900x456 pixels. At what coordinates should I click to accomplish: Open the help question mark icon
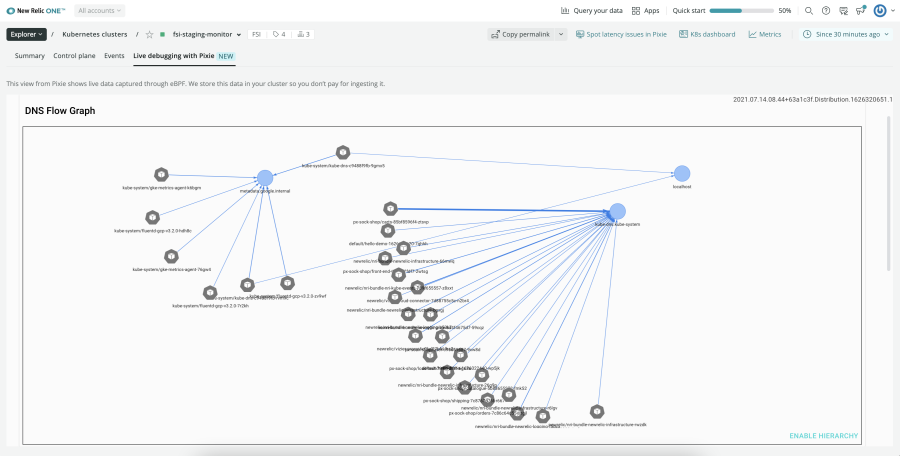click(826, 10)
